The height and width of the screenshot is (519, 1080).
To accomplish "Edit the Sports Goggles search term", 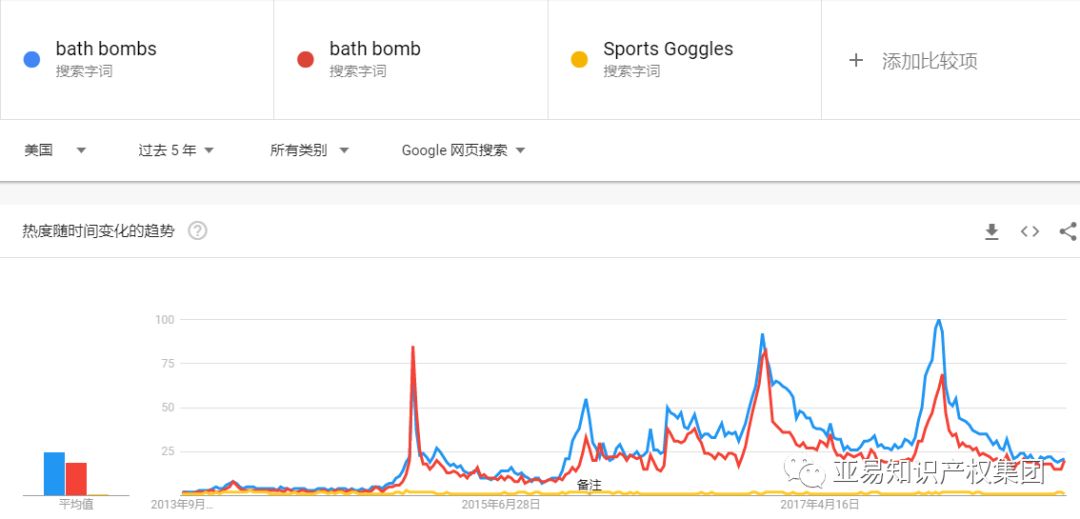I will click(685, 59).
